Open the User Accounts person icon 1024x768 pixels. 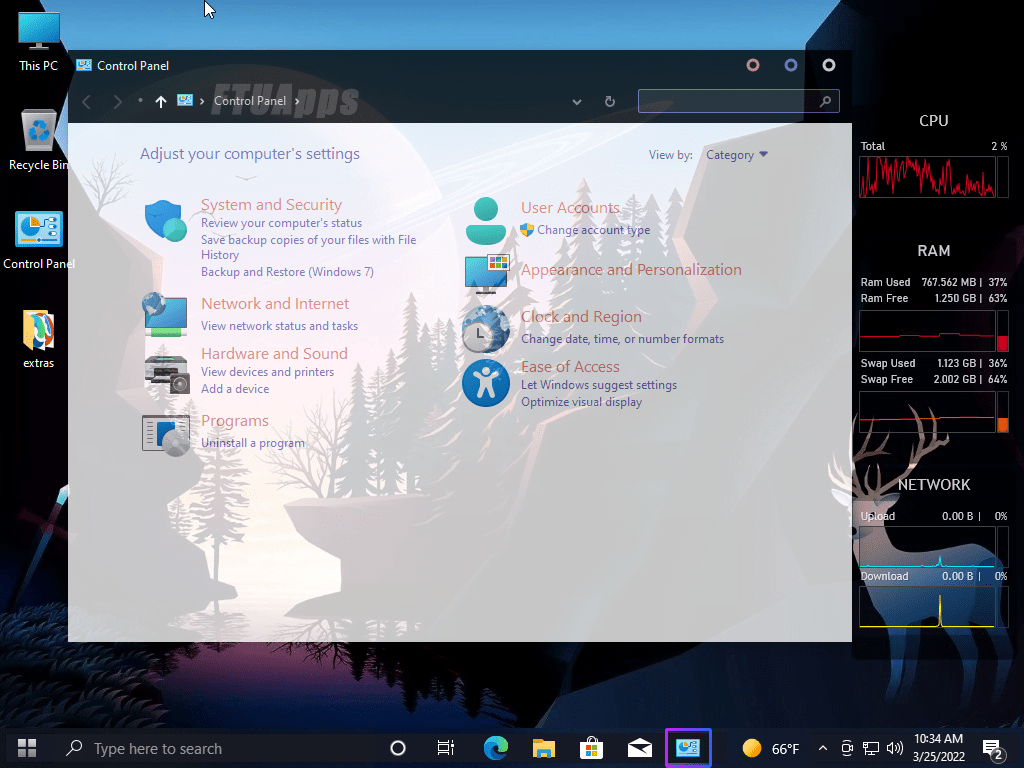485,221
